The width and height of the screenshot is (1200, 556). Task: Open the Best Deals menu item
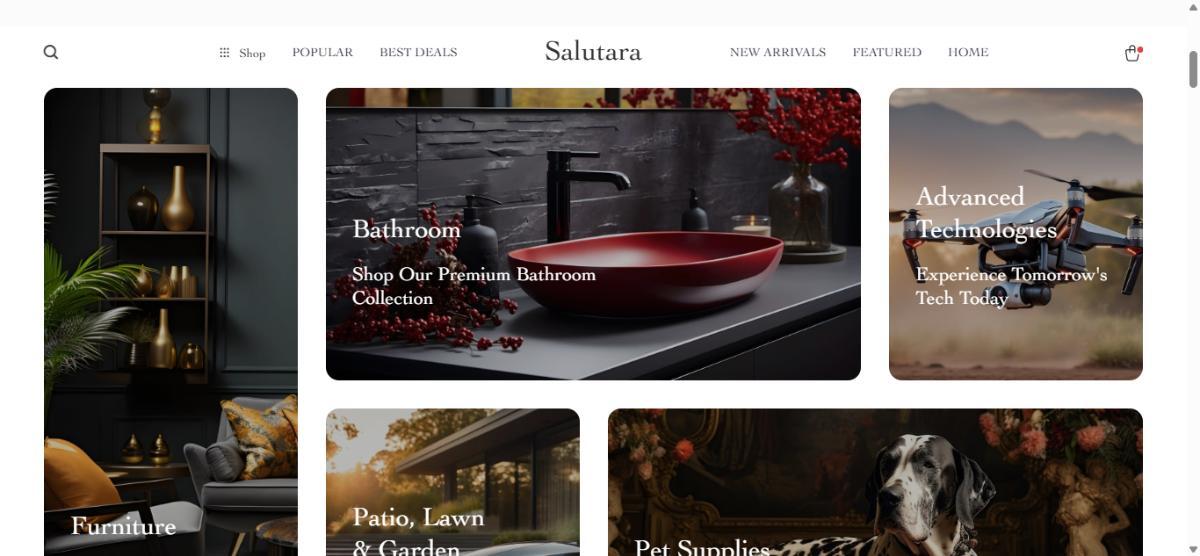[x=418, y=52]
